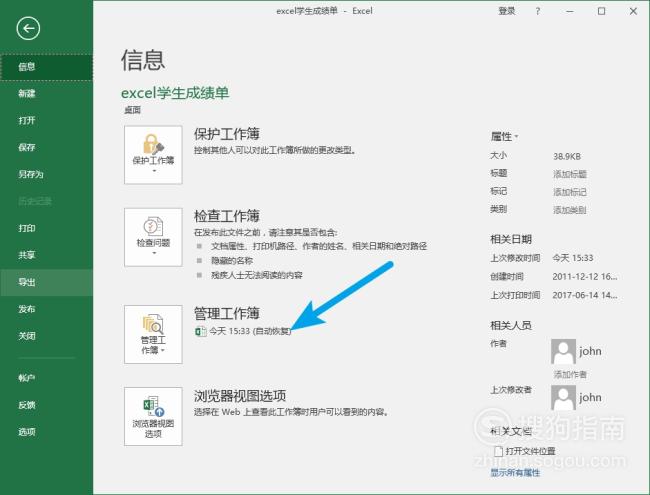This screenshot has height=495, width=650.
Task: Click 添加标题 (Add title) field
Action: (x=570, y=174)
